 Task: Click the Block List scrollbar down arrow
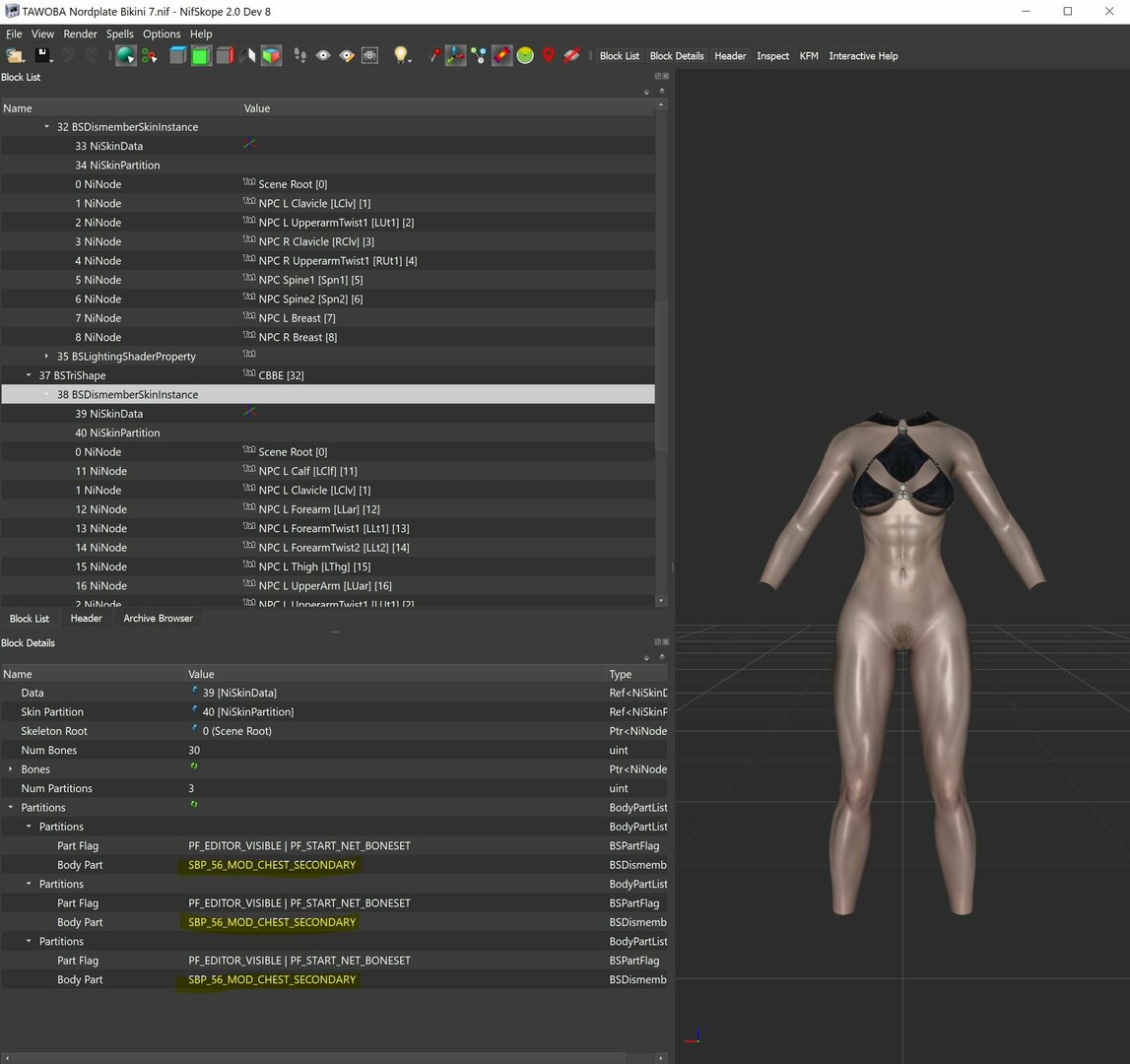(x=661, y=601)
